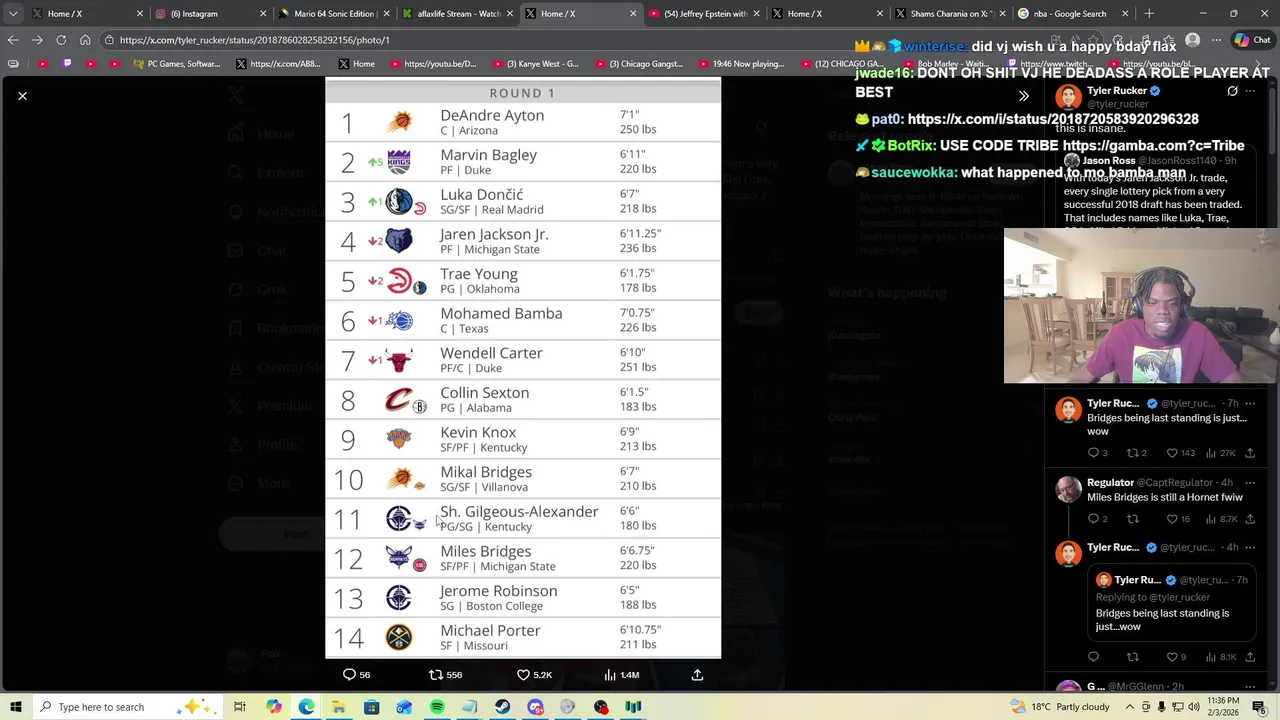
Task: Open Grok icon beside Tyler Rucker's name
Action: (x=1232, y=91)
